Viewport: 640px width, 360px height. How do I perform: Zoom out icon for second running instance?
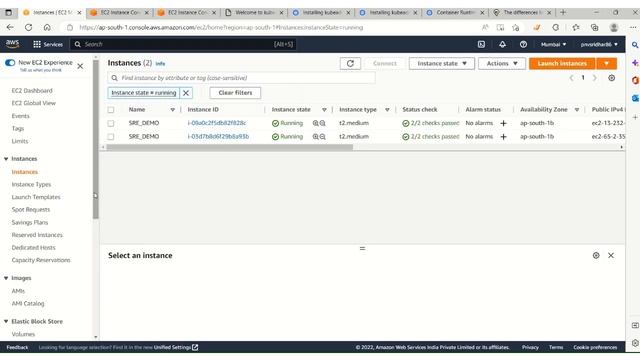[322, 136]
